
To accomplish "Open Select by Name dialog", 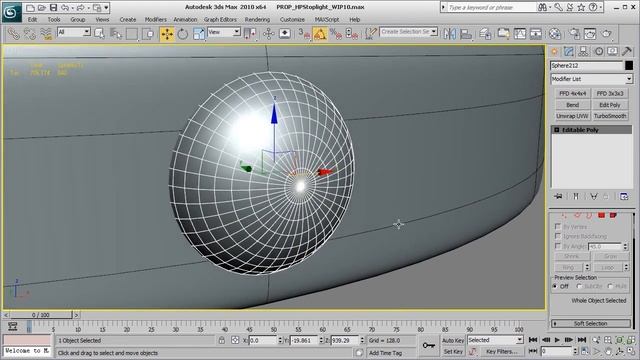I will (116, 34).
